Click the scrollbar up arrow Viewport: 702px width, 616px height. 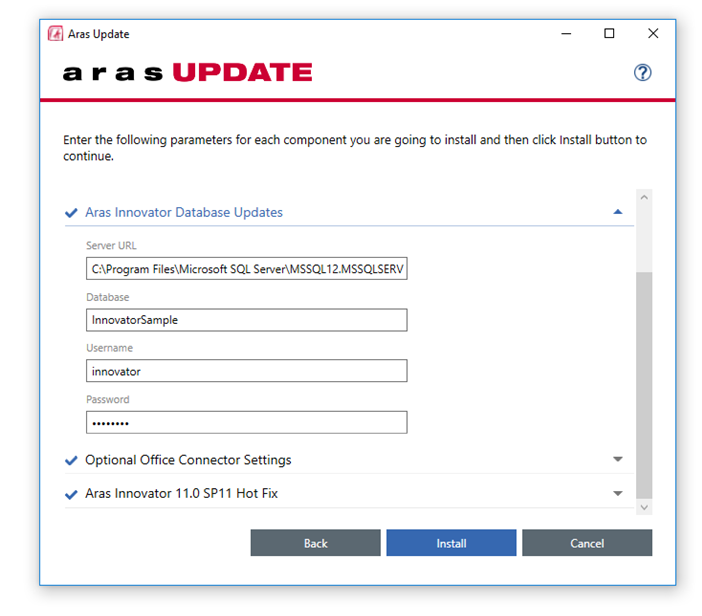point(644,198)
